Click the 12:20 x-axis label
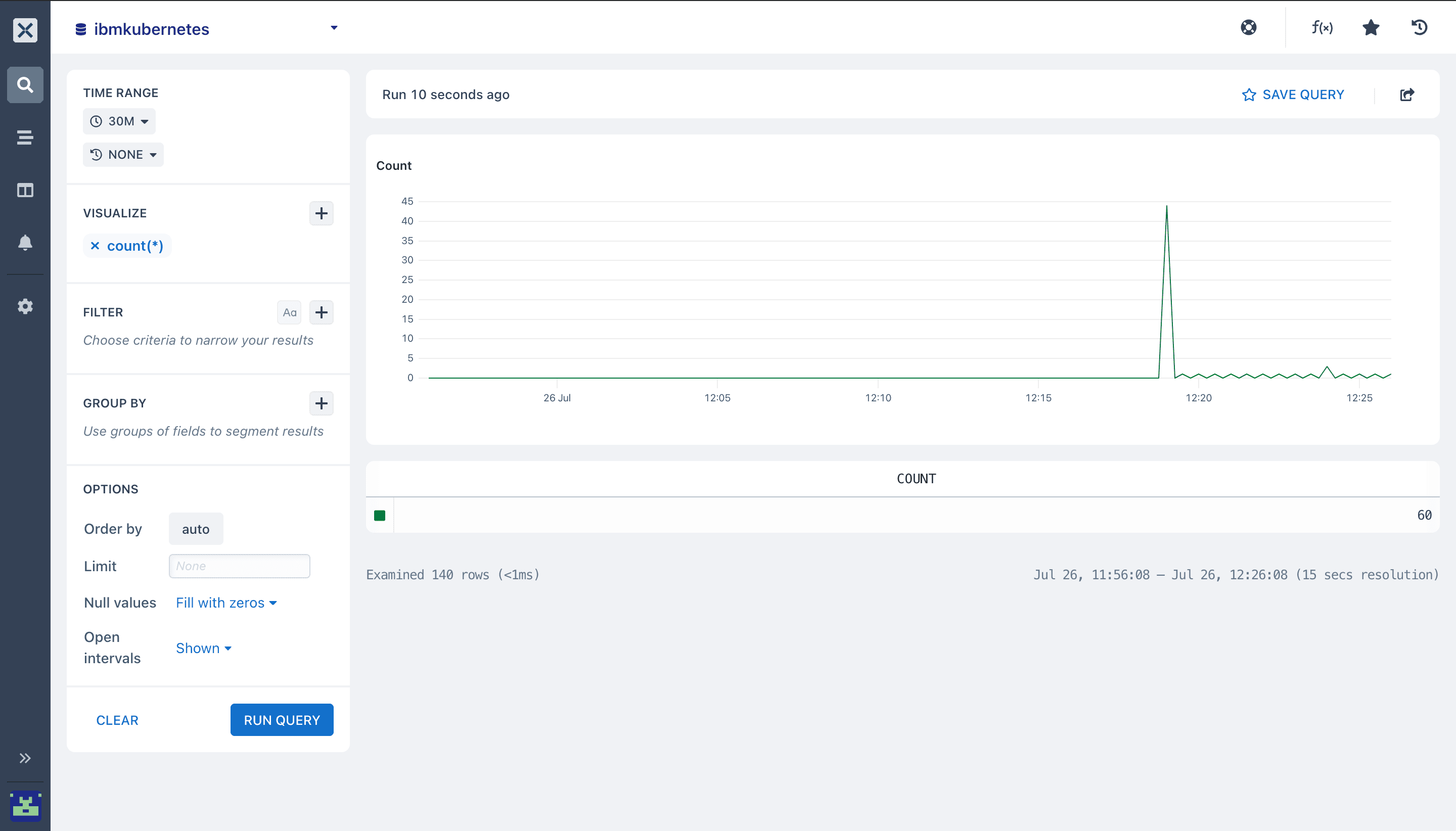 1198,398
